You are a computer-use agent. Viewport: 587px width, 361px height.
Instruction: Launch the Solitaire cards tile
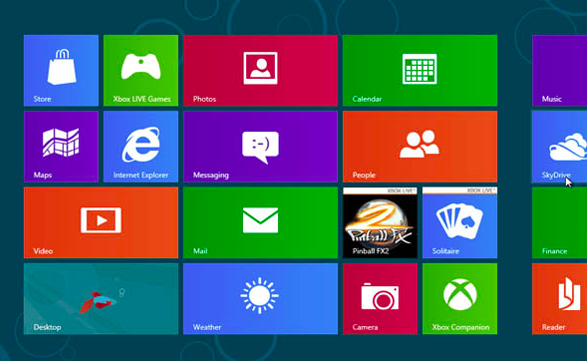(x=460, y=222)
